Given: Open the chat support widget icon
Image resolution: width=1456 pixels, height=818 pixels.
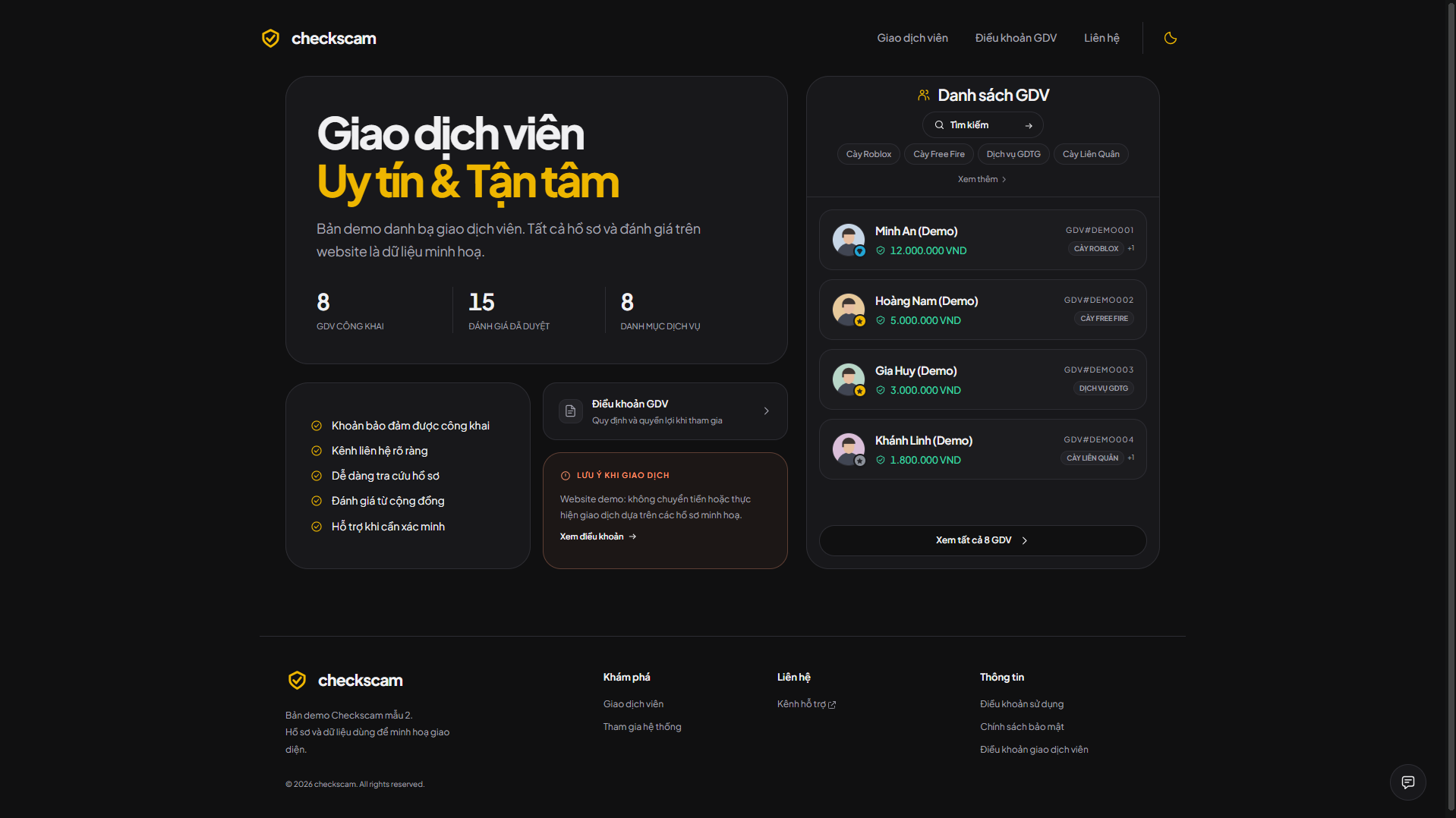Looking at the screenshot, I should pyautogui.click(x=1408, y=782).
